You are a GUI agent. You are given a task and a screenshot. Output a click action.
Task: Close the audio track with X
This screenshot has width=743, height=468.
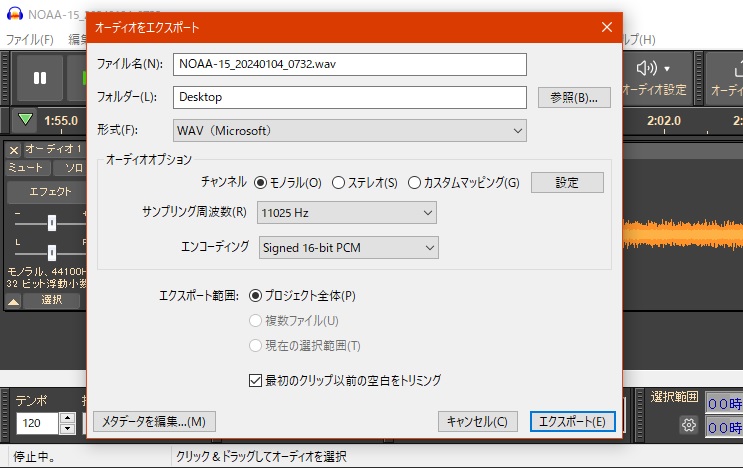click(x=13, y=149)
